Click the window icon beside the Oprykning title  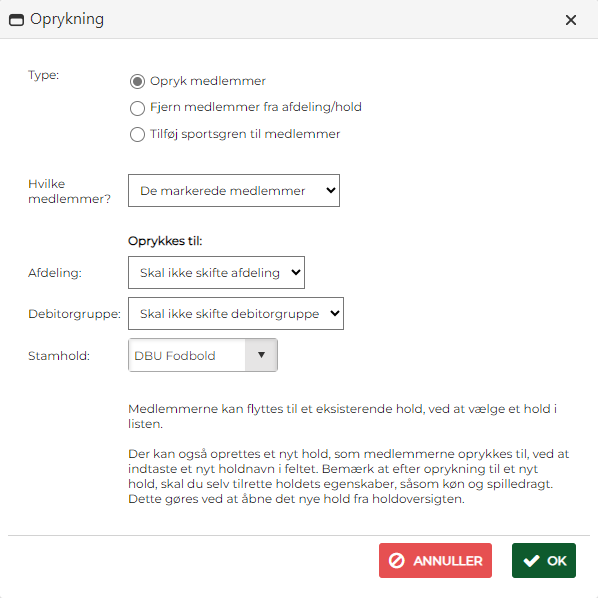pos(16,20)
